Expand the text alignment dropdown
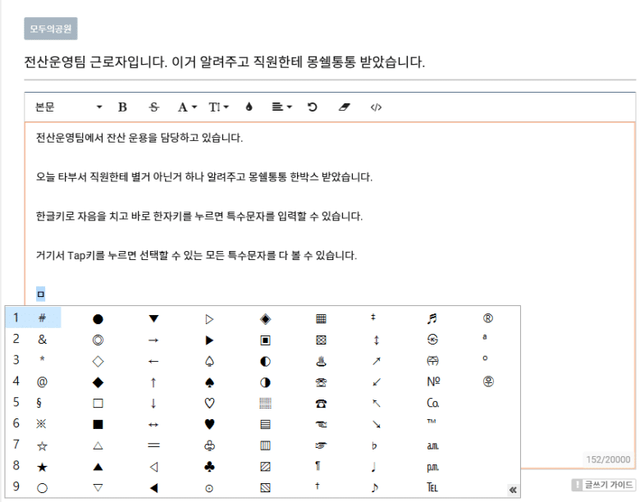Screen dimensions: 640x502 [x=282, y=107]
